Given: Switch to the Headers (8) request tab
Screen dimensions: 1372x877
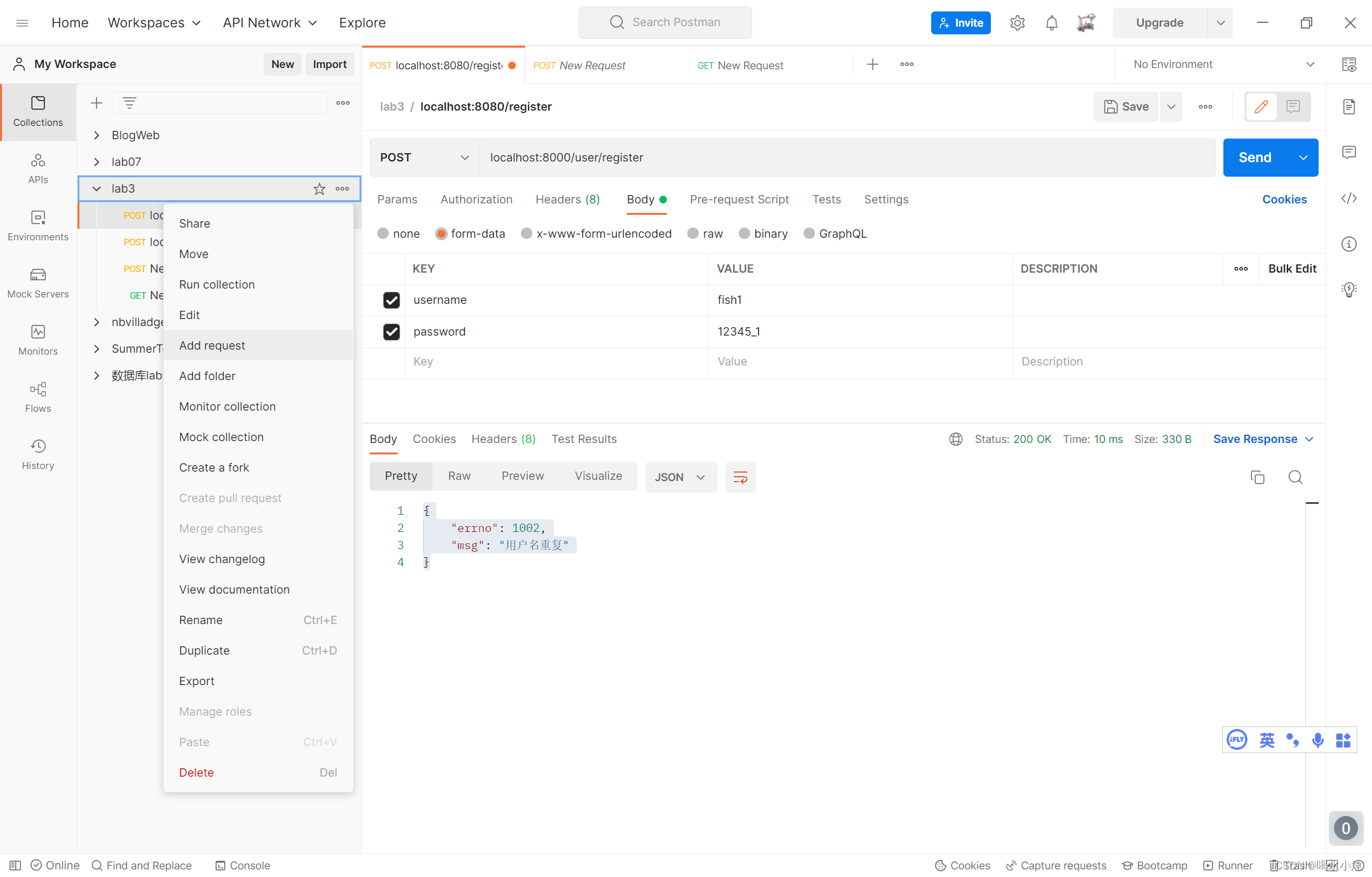Looking at the screenshot, I should tap(567, 200).
